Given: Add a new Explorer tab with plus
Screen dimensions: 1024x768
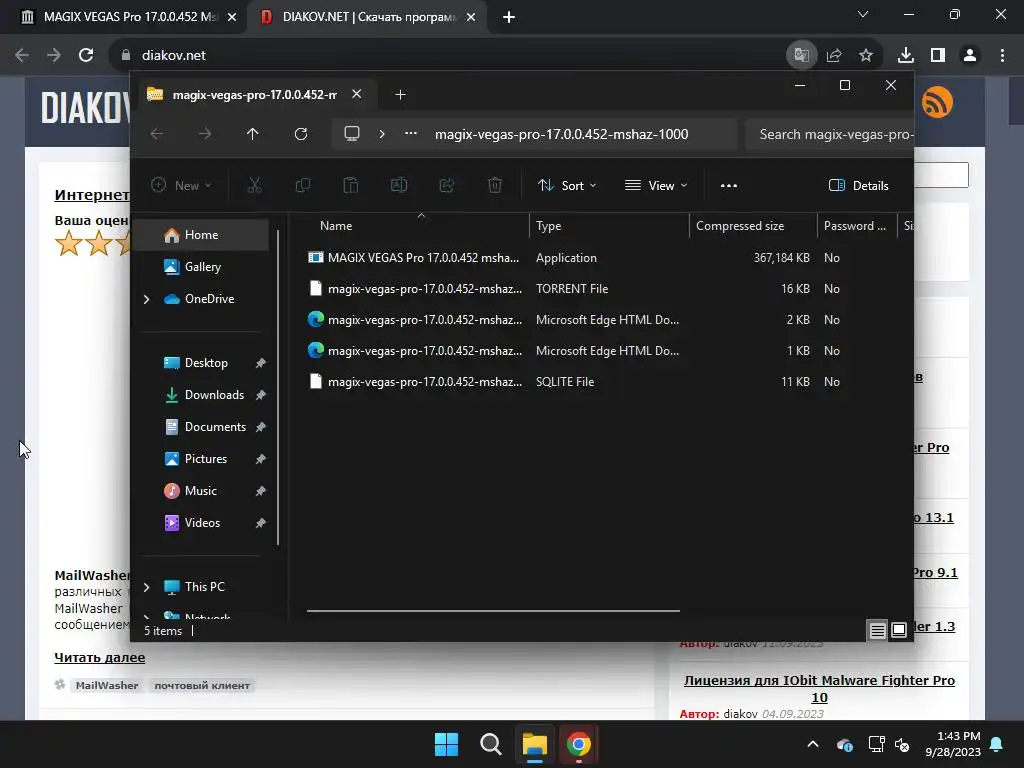Looking at the screenshot, I should 400,95.
